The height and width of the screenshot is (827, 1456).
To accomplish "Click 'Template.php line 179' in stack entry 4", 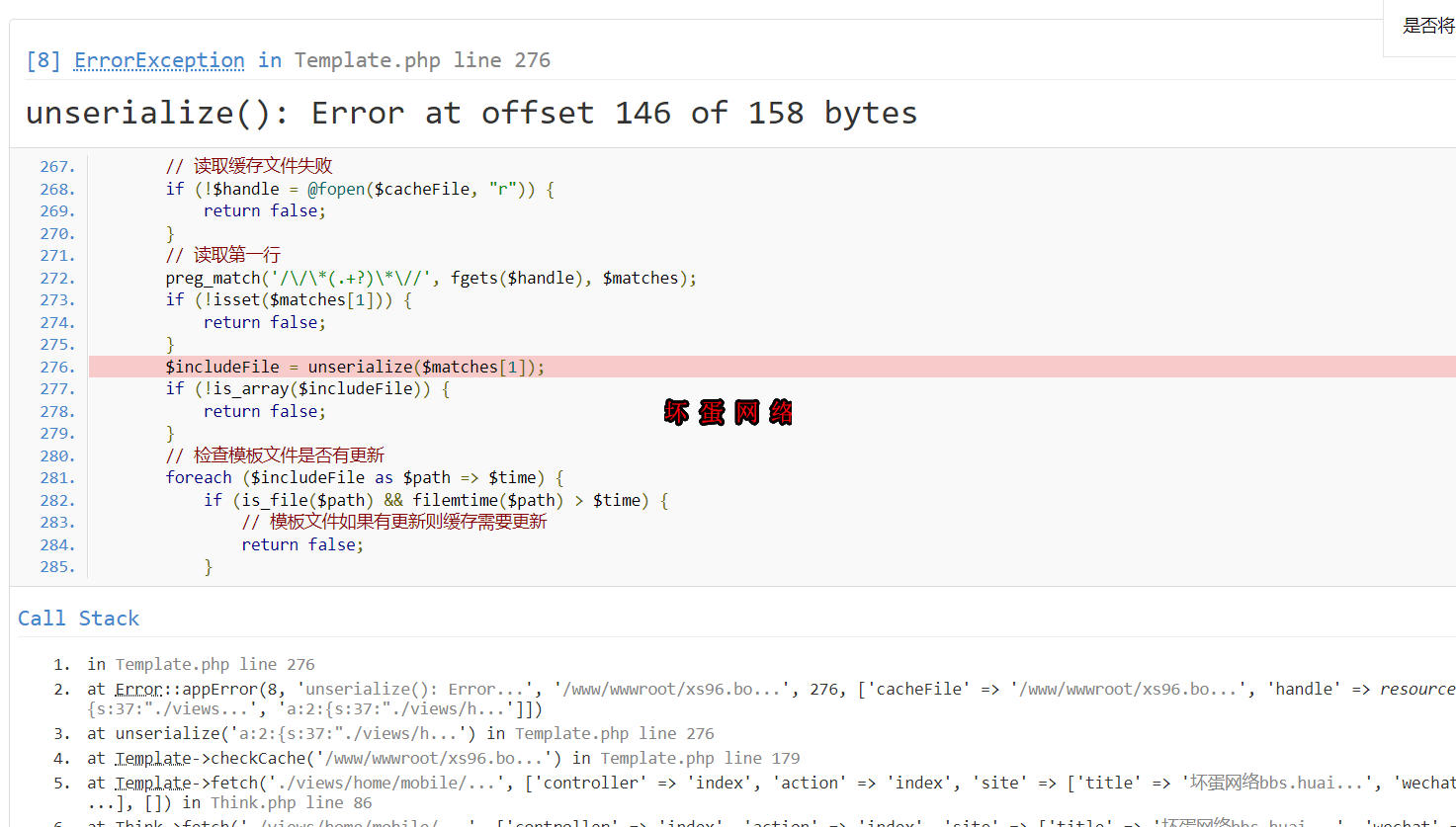I will pyautogui.click(x=700, y=758).
